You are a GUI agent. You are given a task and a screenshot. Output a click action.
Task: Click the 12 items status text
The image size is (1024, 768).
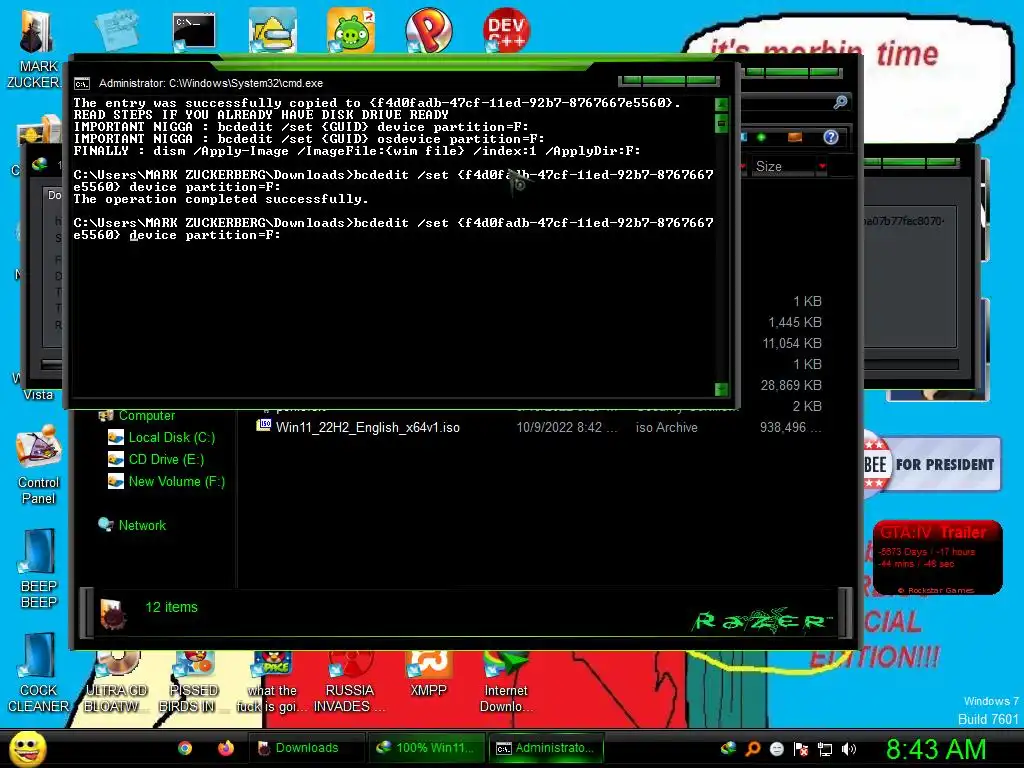(171, 607)
